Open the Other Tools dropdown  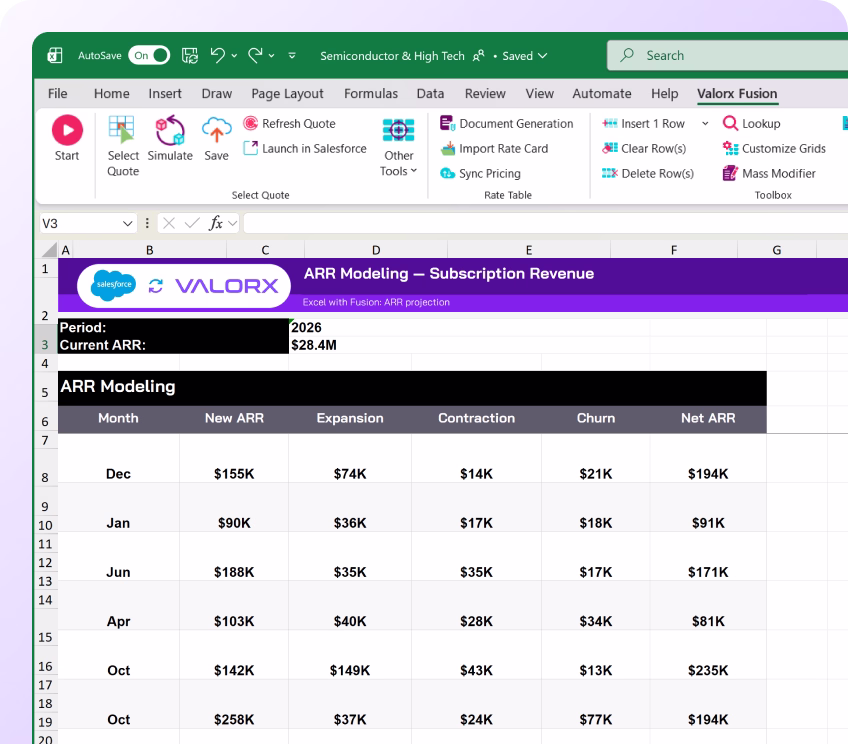399,147
